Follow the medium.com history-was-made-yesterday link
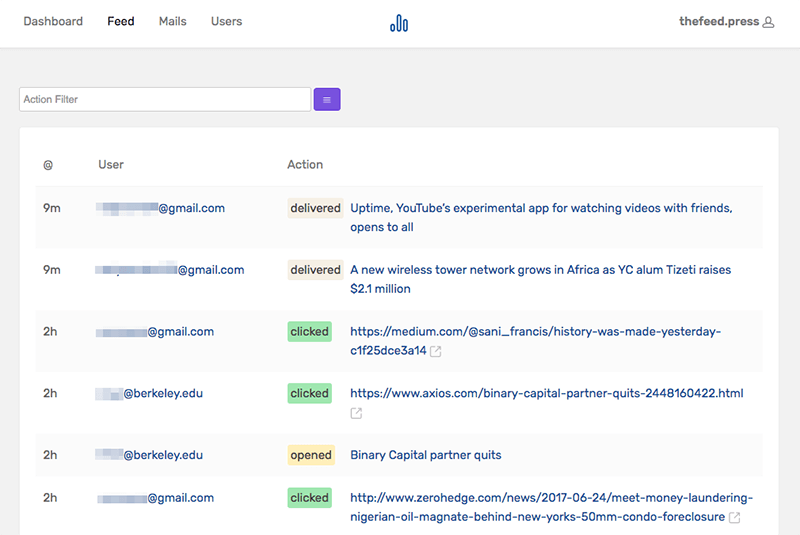This screenshot has height=535, width=800. pos(535,332)
